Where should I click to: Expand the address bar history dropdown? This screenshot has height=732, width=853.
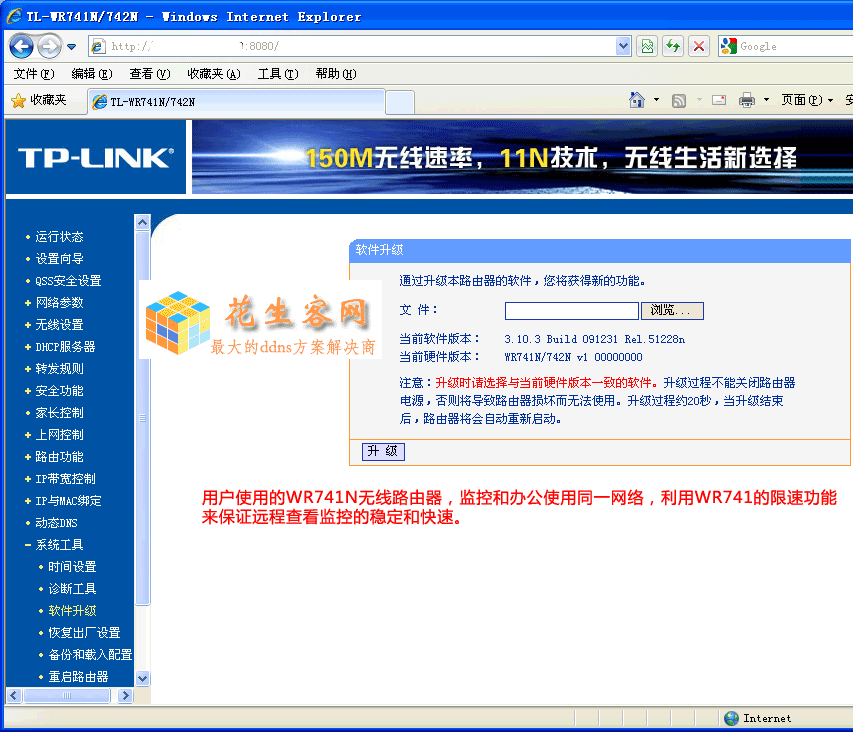pyautogui.click(x=623, y=46)
